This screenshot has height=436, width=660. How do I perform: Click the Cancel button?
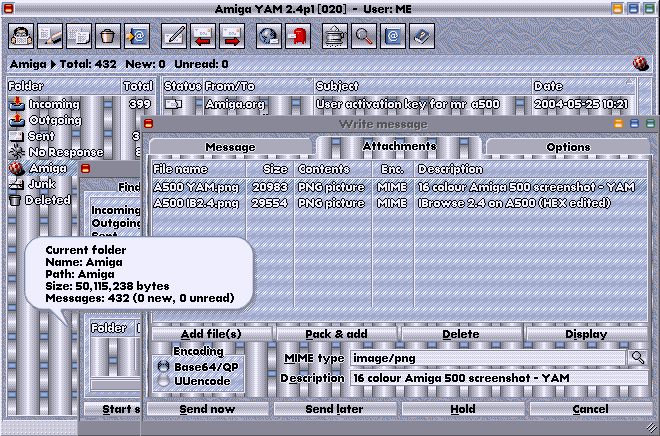pos(590,409)
